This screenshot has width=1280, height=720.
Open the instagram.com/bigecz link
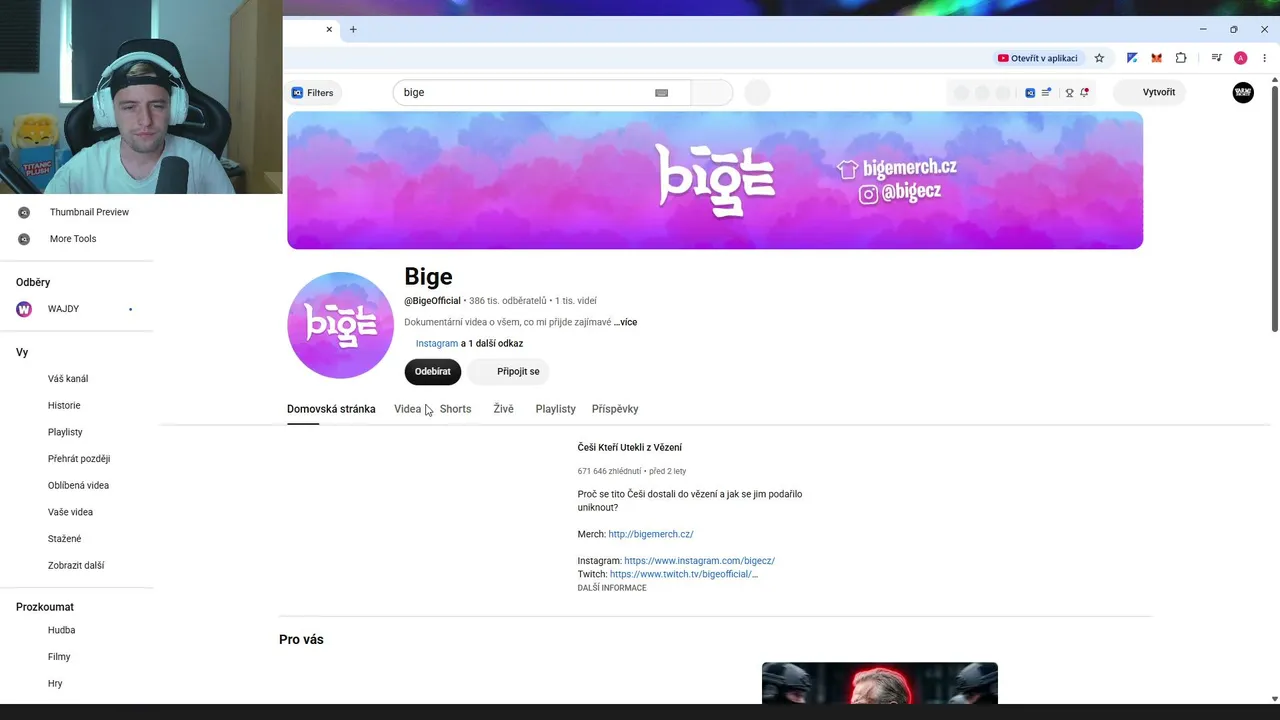coord(700,561)
